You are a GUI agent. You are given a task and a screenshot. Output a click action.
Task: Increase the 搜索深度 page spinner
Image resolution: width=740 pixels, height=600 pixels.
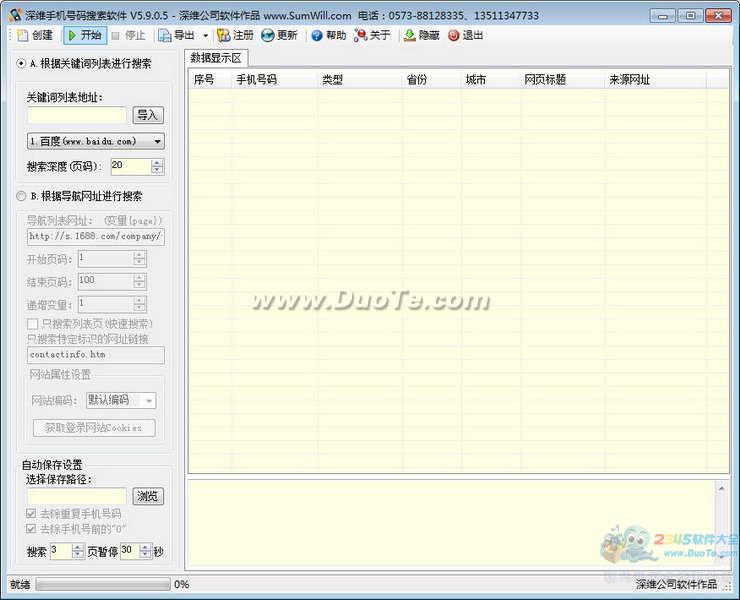click(157, 163)
